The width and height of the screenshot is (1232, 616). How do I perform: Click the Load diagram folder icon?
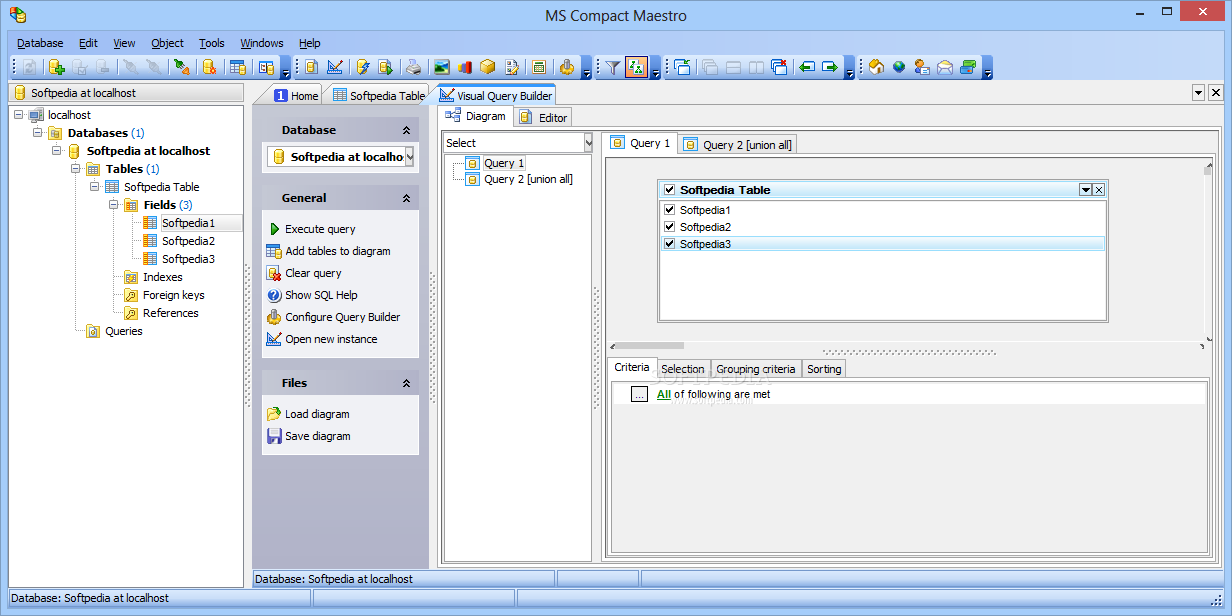click(274, 414)
